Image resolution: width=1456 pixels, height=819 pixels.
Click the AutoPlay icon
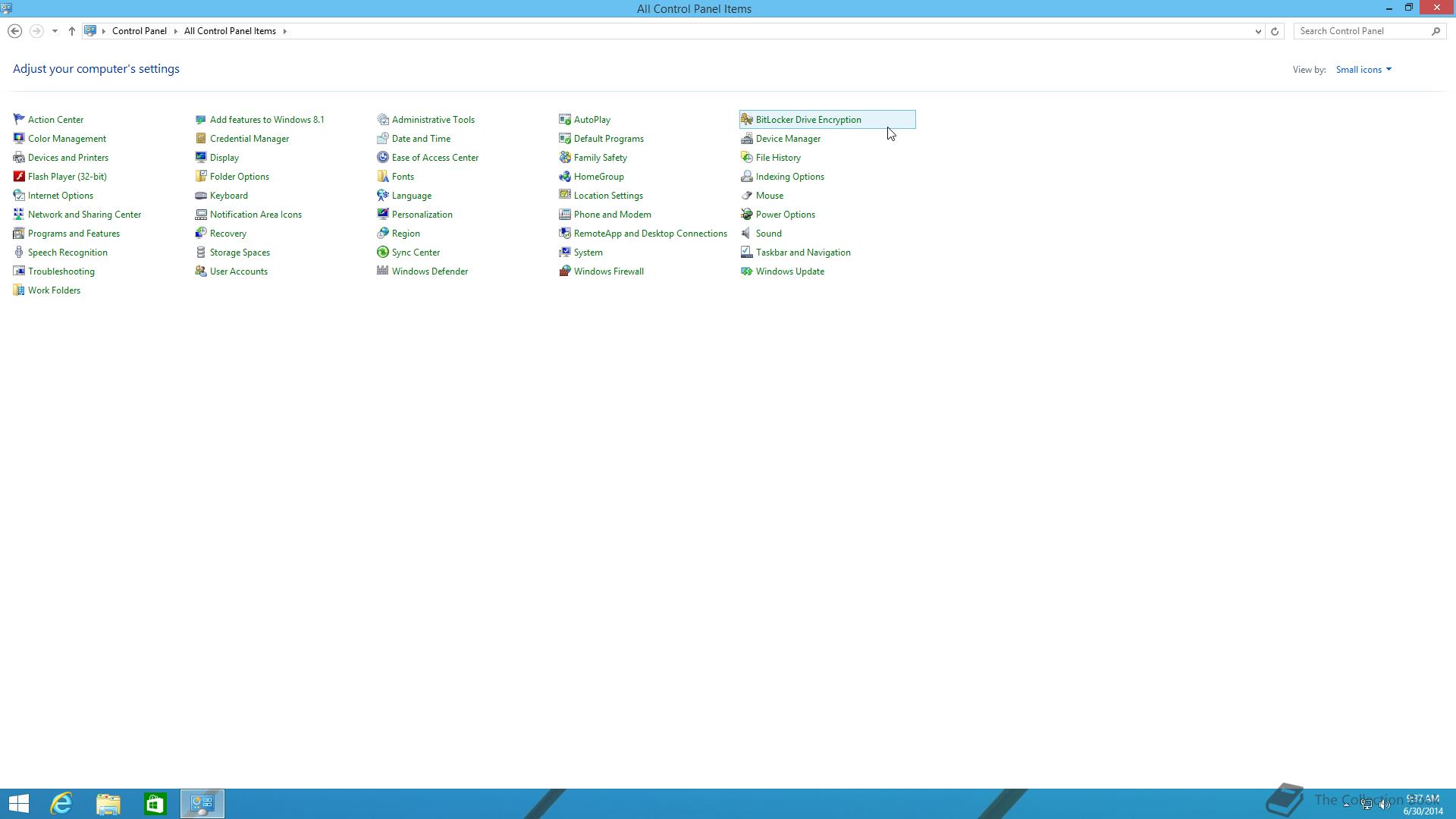tap(565, 119)
